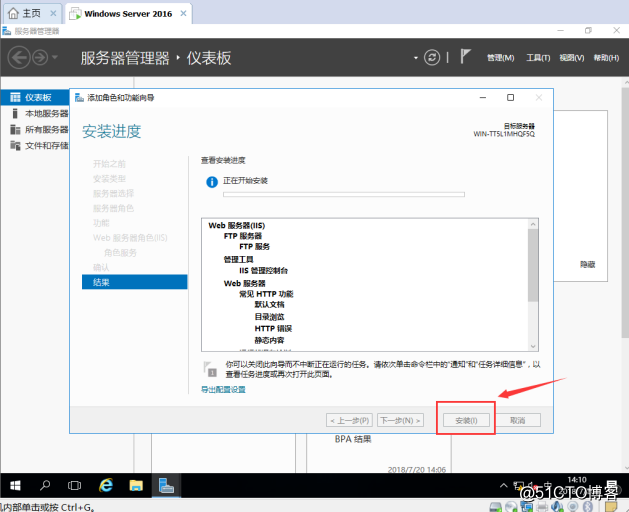Select 文件和存储 in the sidebar

[x=35, y=146]
